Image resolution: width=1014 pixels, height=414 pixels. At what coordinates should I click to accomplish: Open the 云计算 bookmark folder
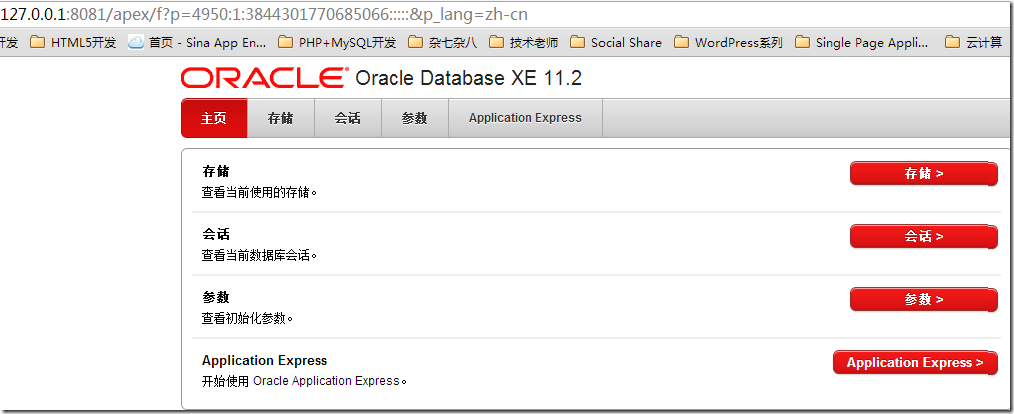click(973, 43)
